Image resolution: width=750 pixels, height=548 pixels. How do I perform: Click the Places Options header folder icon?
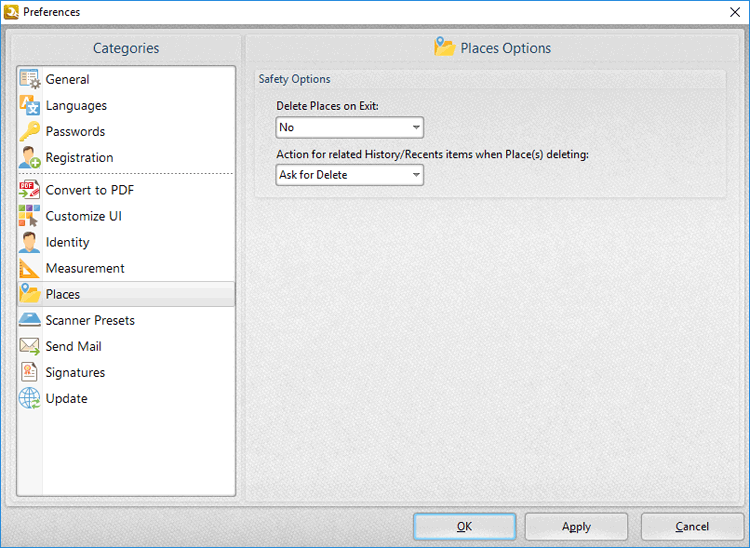[444, 47]
